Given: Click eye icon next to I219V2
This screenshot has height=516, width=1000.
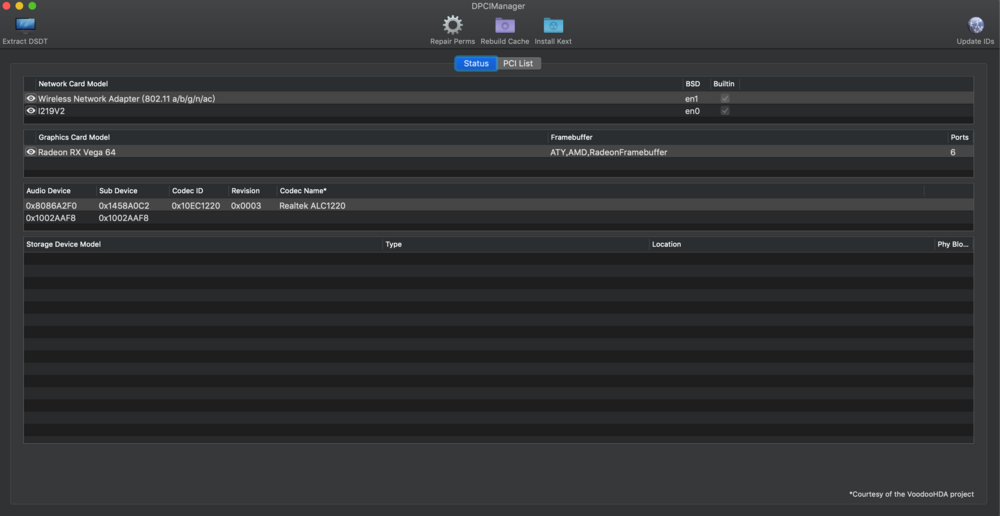Looking at the screenshot, I should pyautogui.click(x=31, y=111).
